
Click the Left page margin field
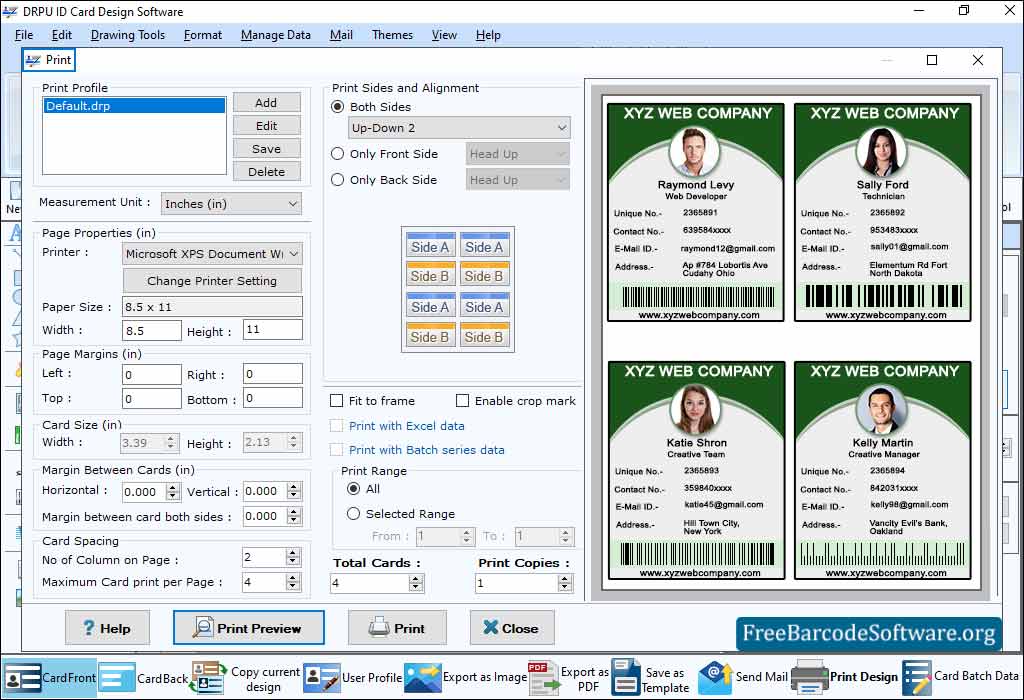(x=152, y=375)
